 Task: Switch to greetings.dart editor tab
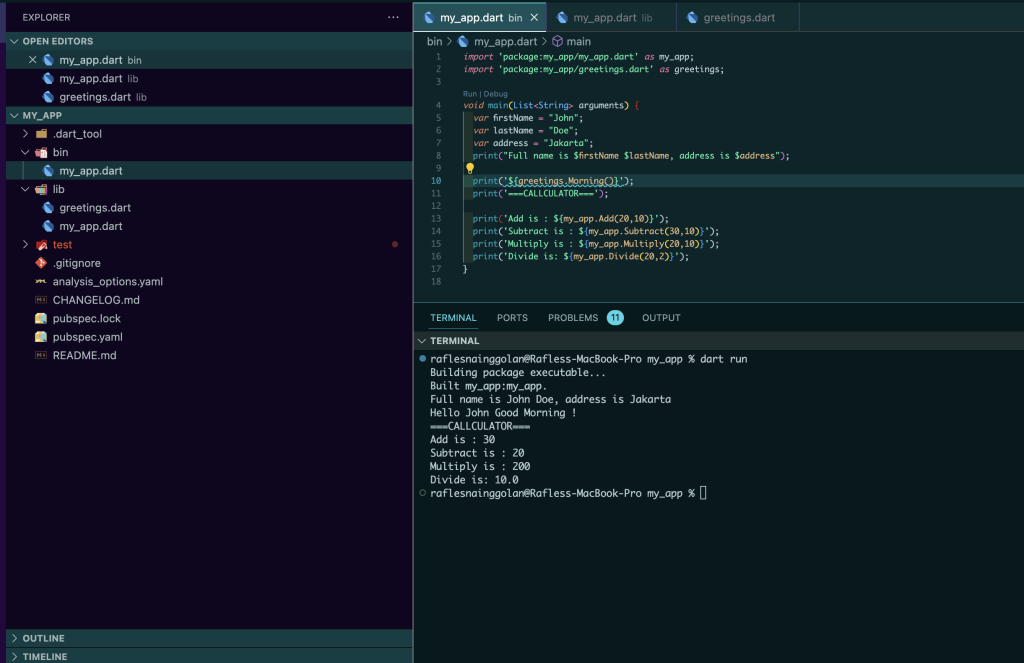tap(738, 18)
